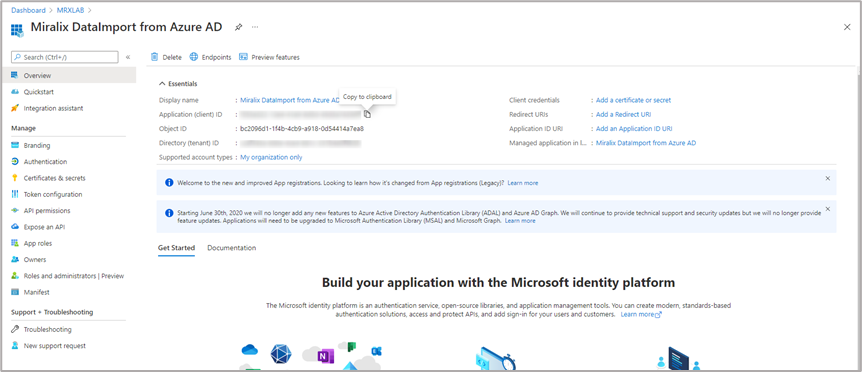Click the Token configuration icon
Image resolution: width=862 pixels, height=372 pixels.
pyautogui.click(x=15, y=194)
